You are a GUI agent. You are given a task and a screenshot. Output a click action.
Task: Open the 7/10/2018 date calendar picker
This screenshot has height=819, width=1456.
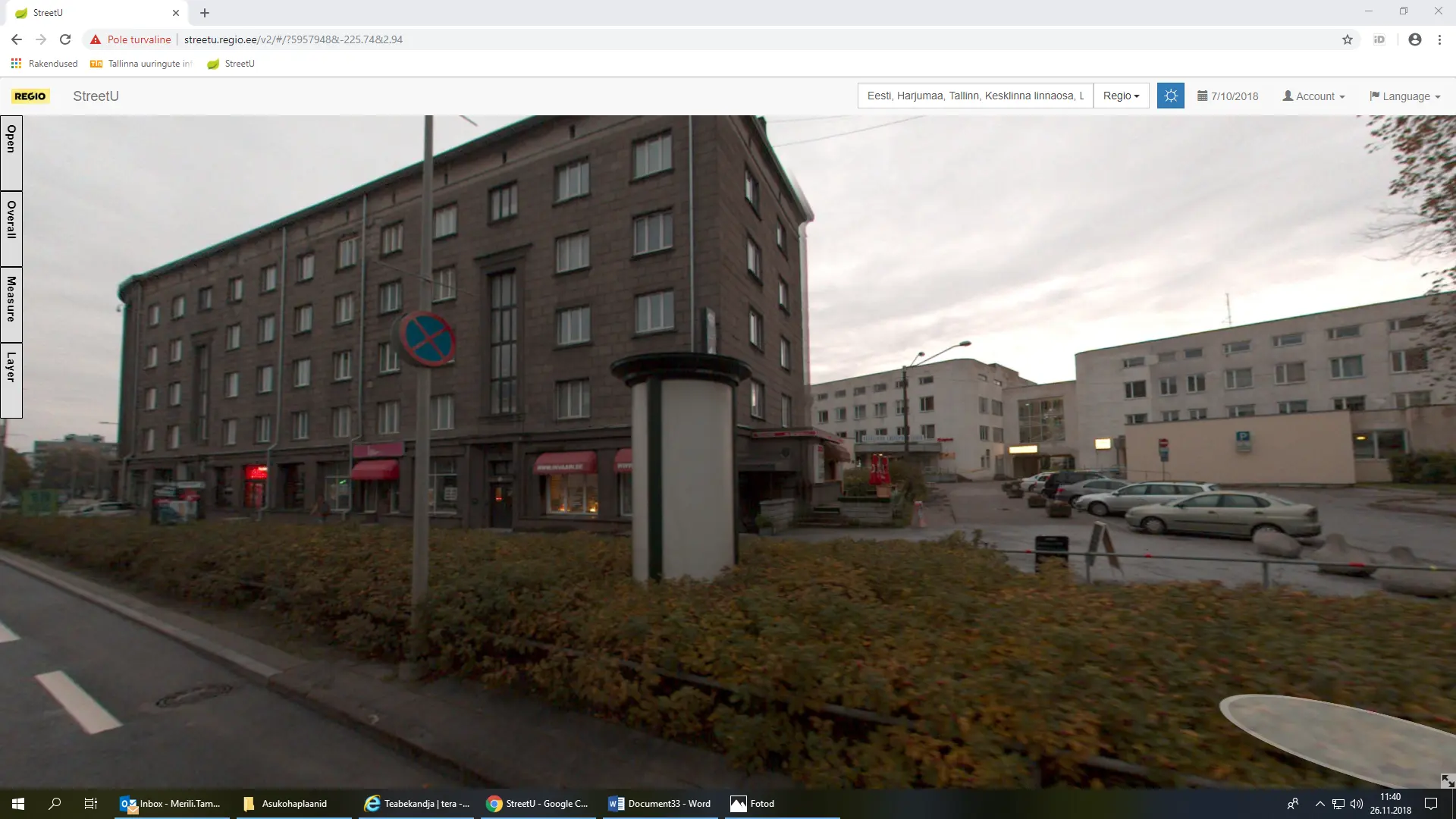click(x=1228, y=96)
